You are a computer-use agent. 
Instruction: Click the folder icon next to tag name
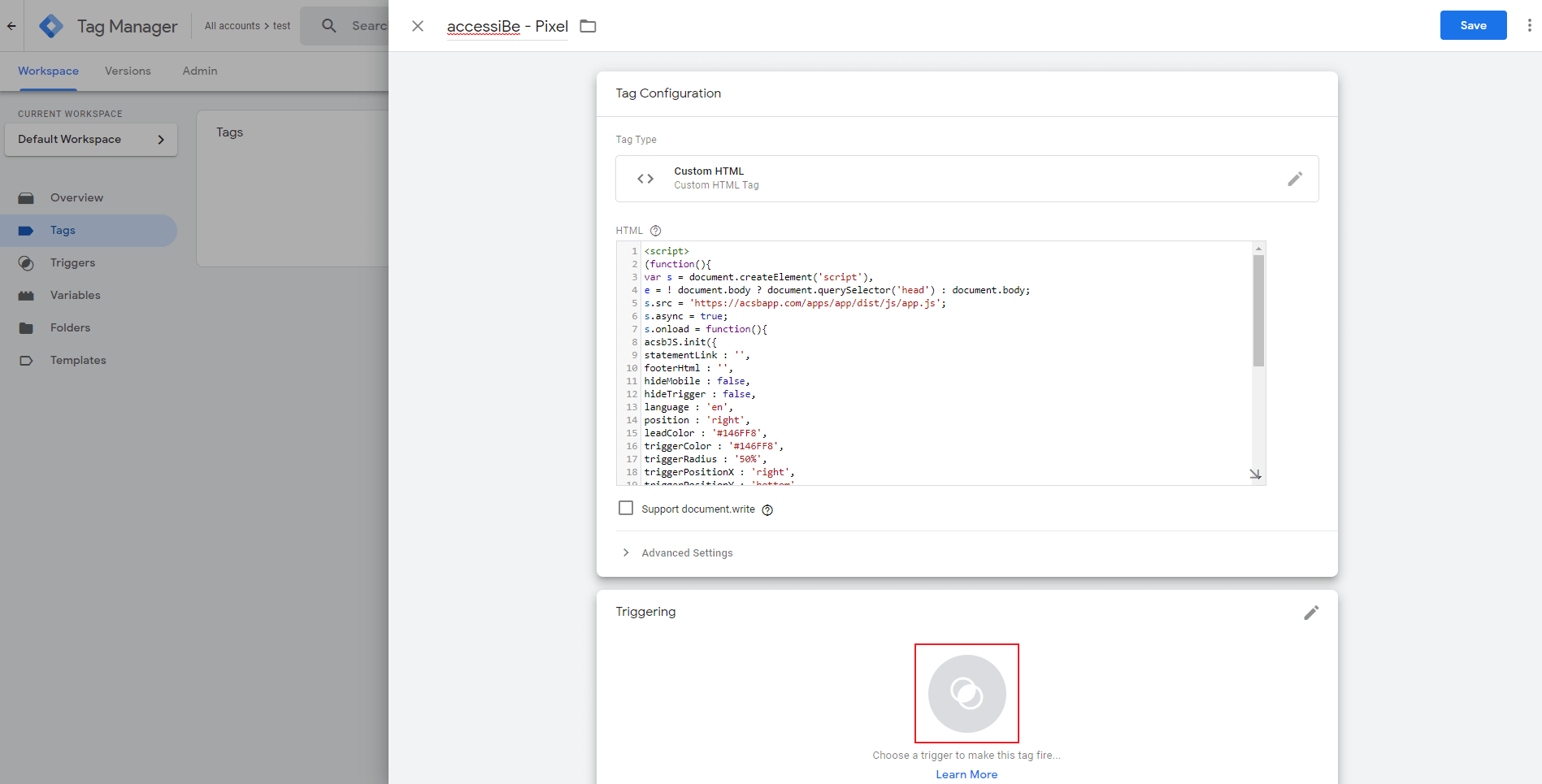click(588, 26)
